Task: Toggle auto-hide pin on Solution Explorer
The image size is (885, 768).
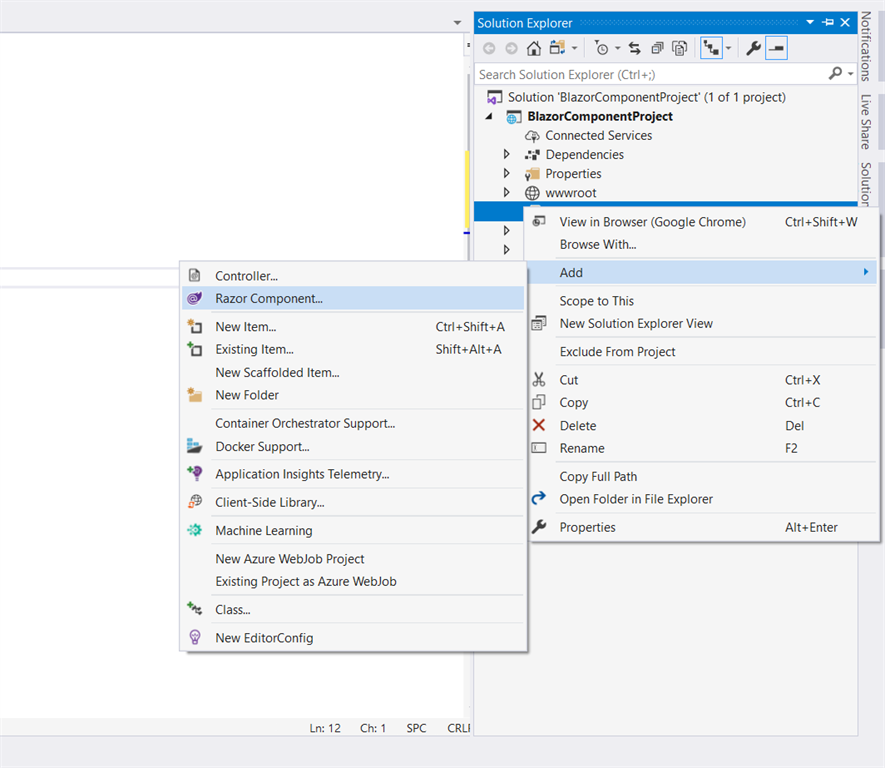Action: click(x=828, y=23)
